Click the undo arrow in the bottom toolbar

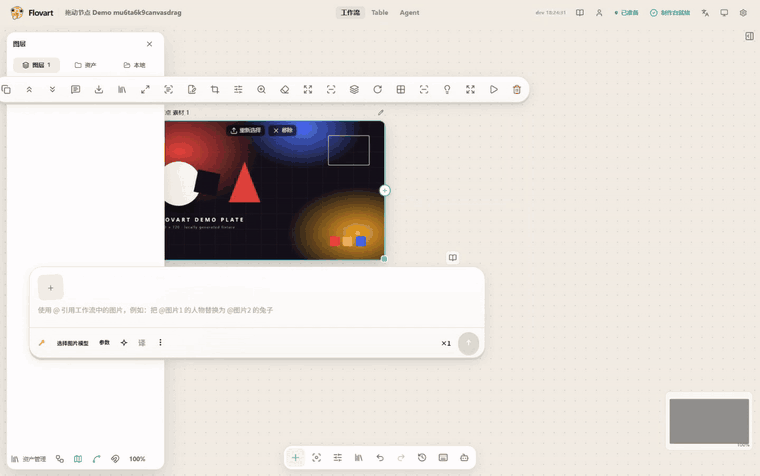coord(380,458)
